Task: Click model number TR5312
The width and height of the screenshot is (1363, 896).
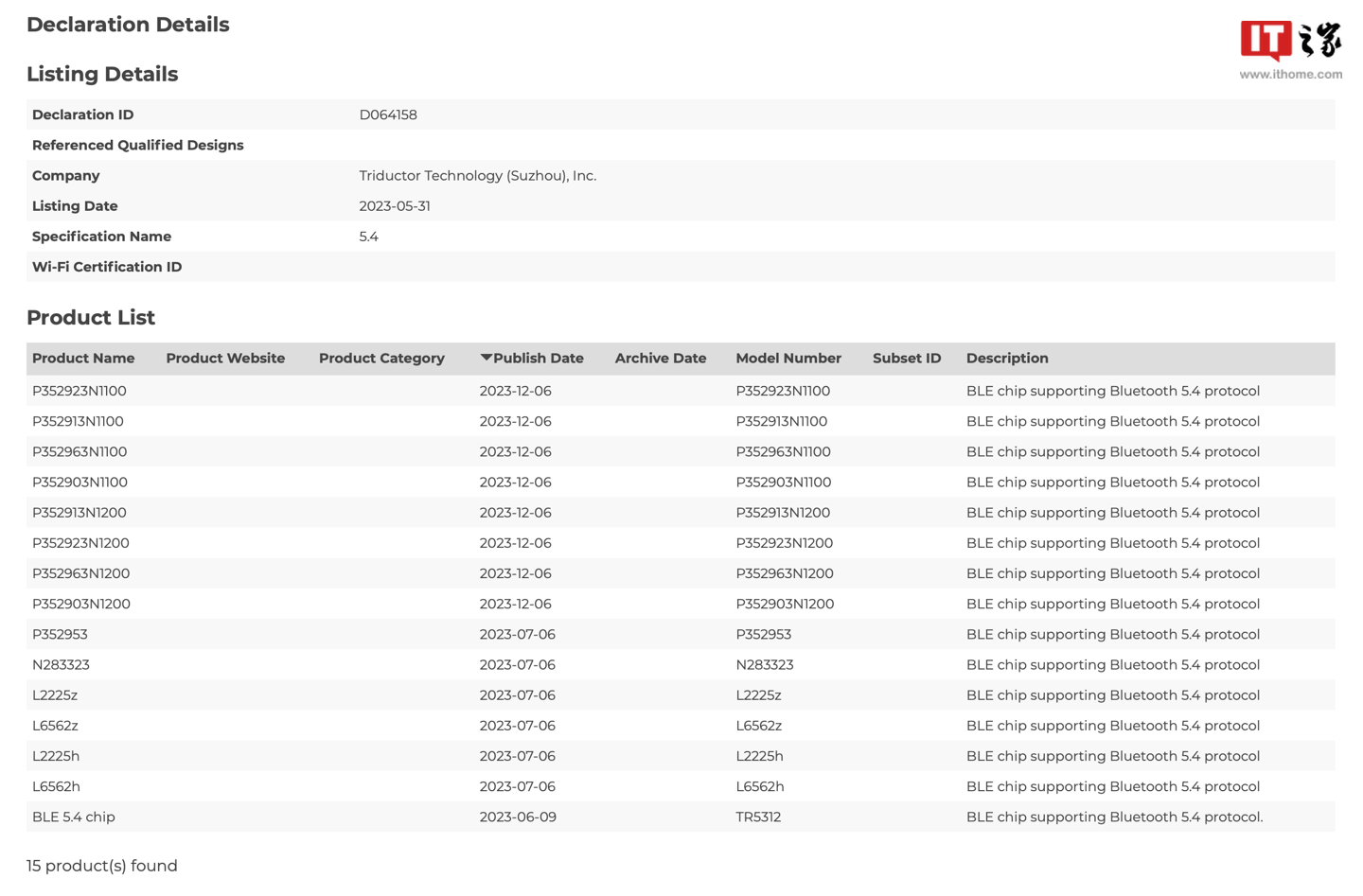Action: [x=758, y=817]
